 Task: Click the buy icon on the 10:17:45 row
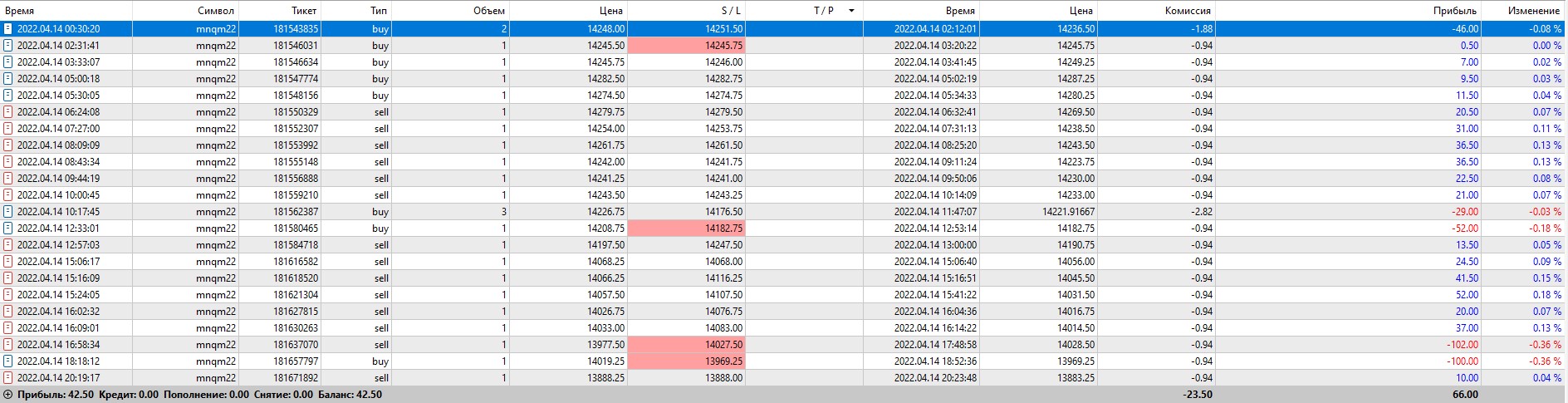tap(8, 212)
